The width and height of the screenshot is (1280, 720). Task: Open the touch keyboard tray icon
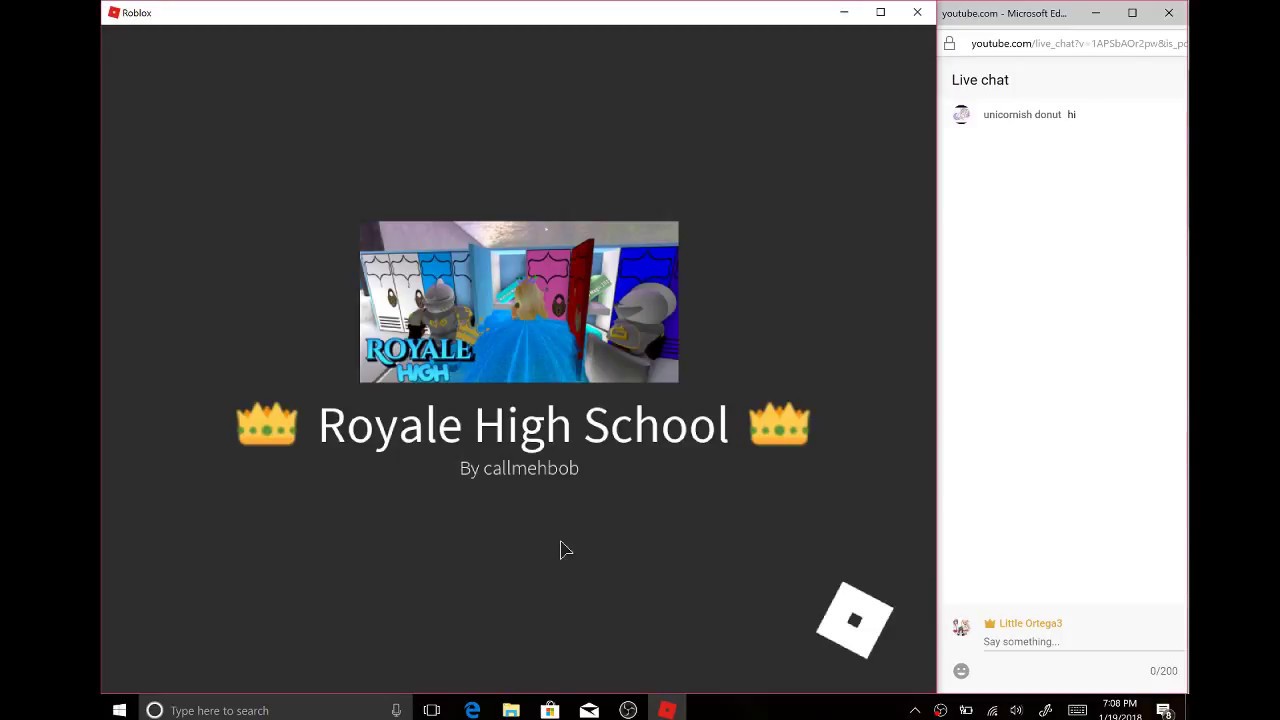pyautogui.click(x=1077, y=710)
